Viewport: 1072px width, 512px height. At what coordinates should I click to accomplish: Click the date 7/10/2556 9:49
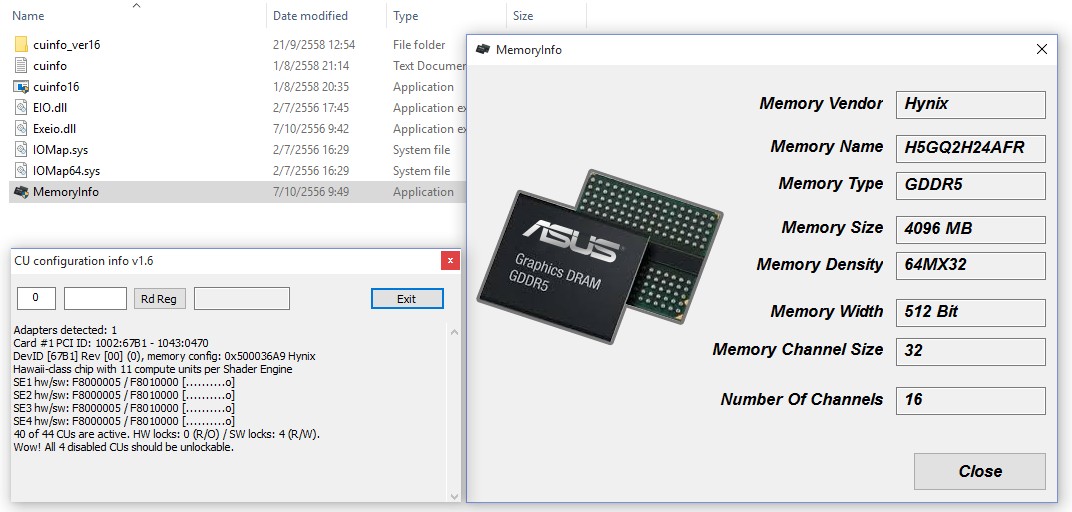(311, 192)
